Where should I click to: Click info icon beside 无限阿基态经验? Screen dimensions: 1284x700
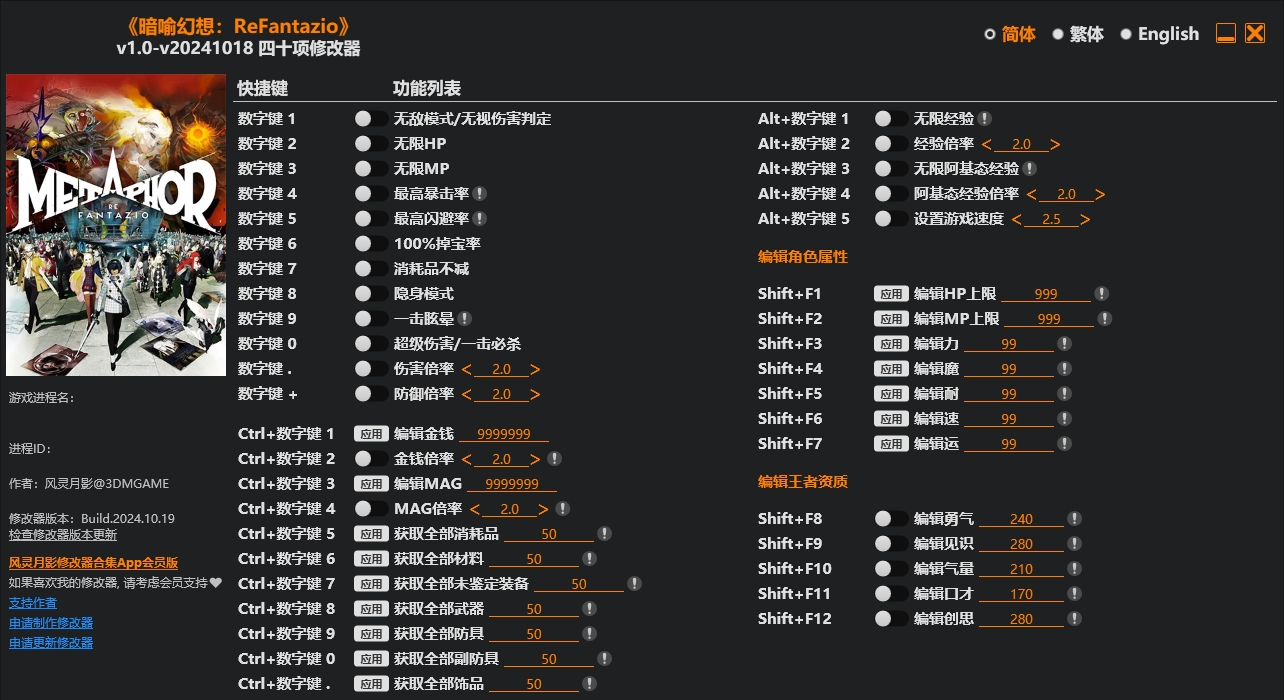1030,169
